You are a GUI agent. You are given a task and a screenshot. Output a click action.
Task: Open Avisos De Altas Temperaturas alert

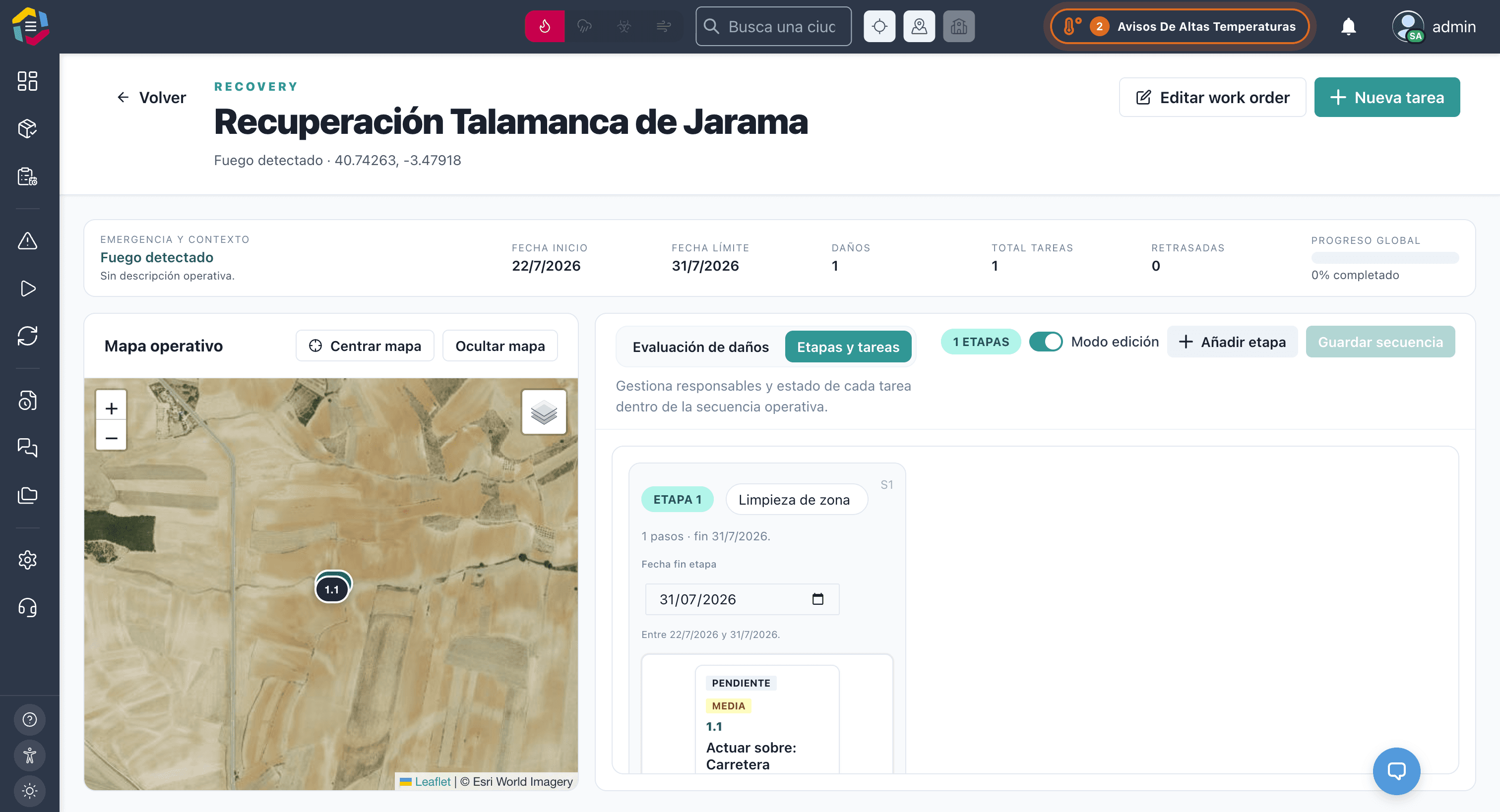(x=1179, y=26)
